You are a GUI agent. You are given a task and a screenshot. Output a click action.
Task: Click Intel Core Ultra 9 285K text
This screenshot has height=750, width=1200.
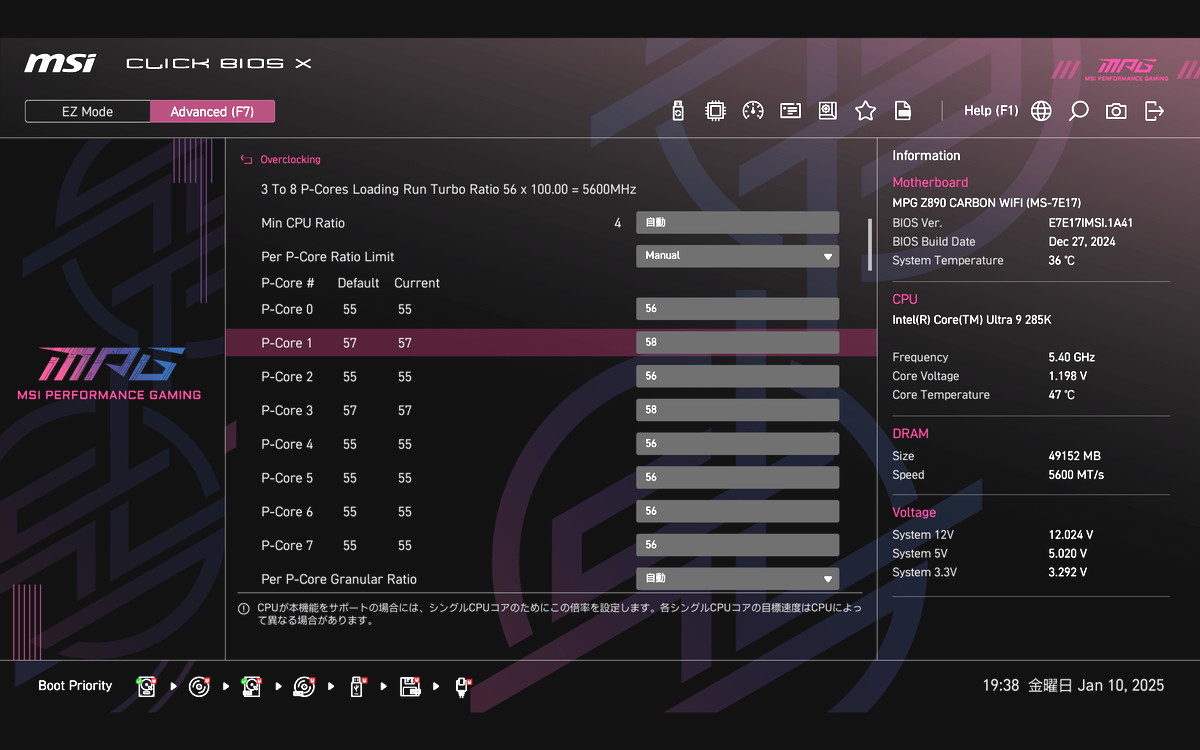(x=972, y=320)
